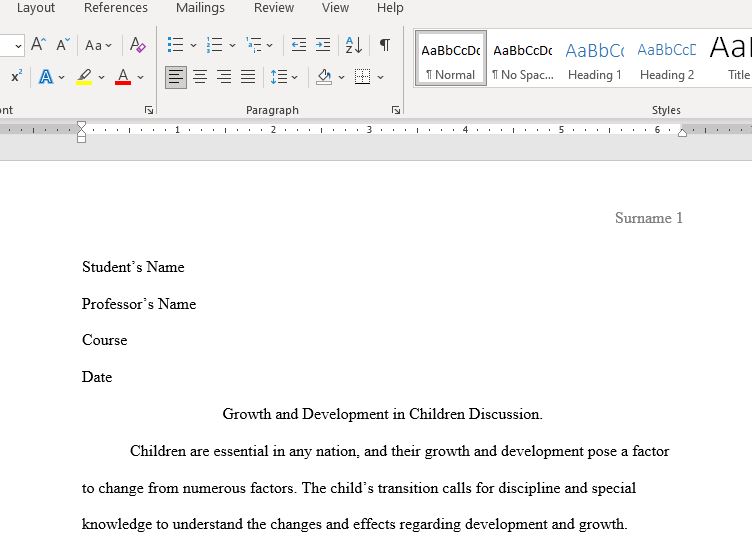Screen dimensions: 752x541
Task: Toggle Align Left paragraph alignment
Action: 176,77
